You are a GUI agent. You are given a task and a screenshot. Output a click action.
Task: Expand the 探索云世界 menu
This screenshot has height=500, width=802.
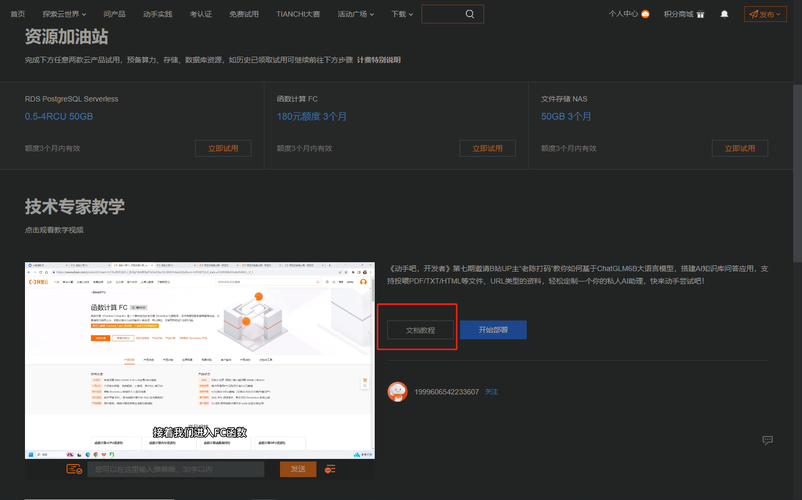64,14
